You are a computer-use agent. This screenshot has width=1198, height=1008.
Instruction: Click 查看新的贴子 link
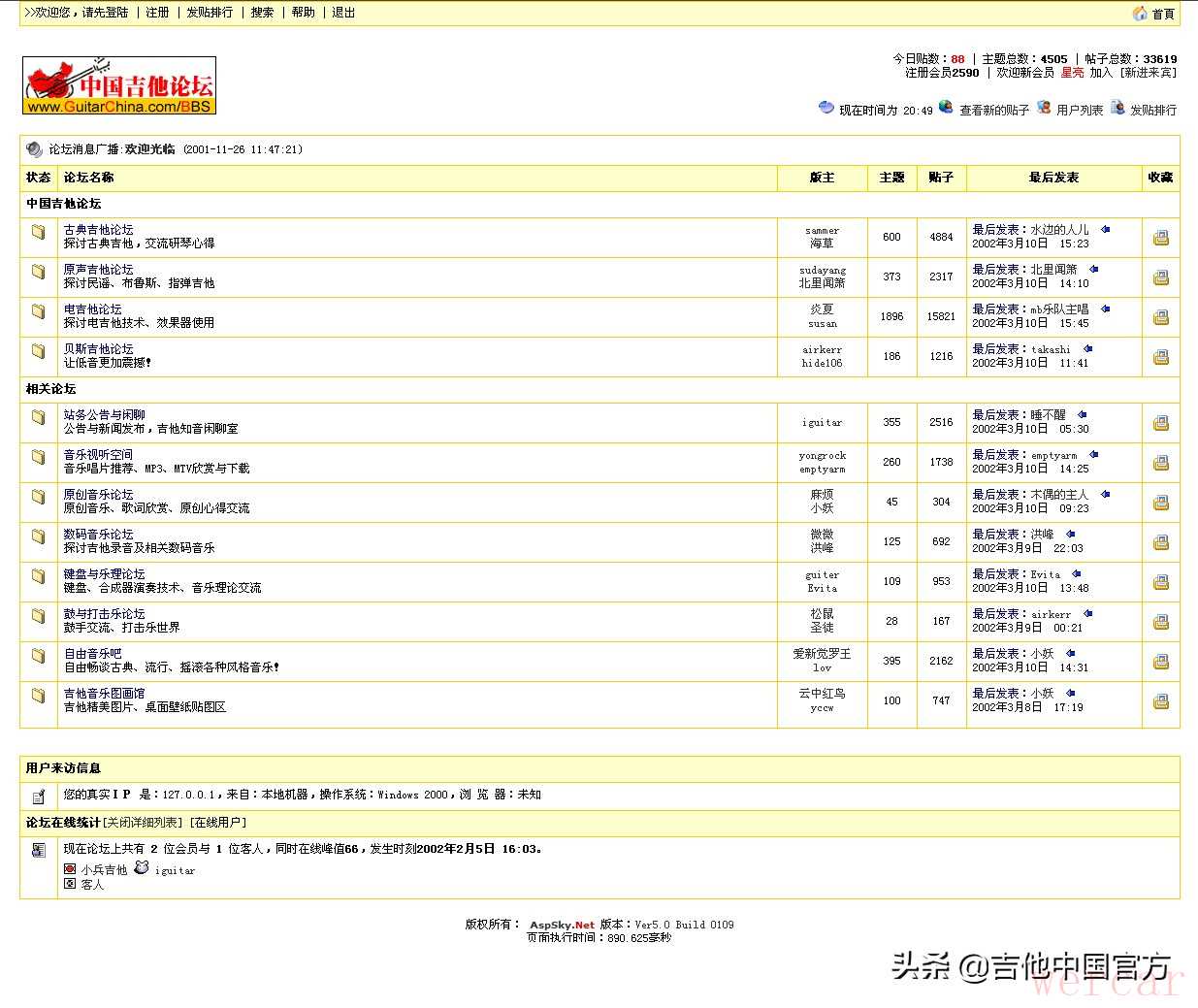coord(993,111)
